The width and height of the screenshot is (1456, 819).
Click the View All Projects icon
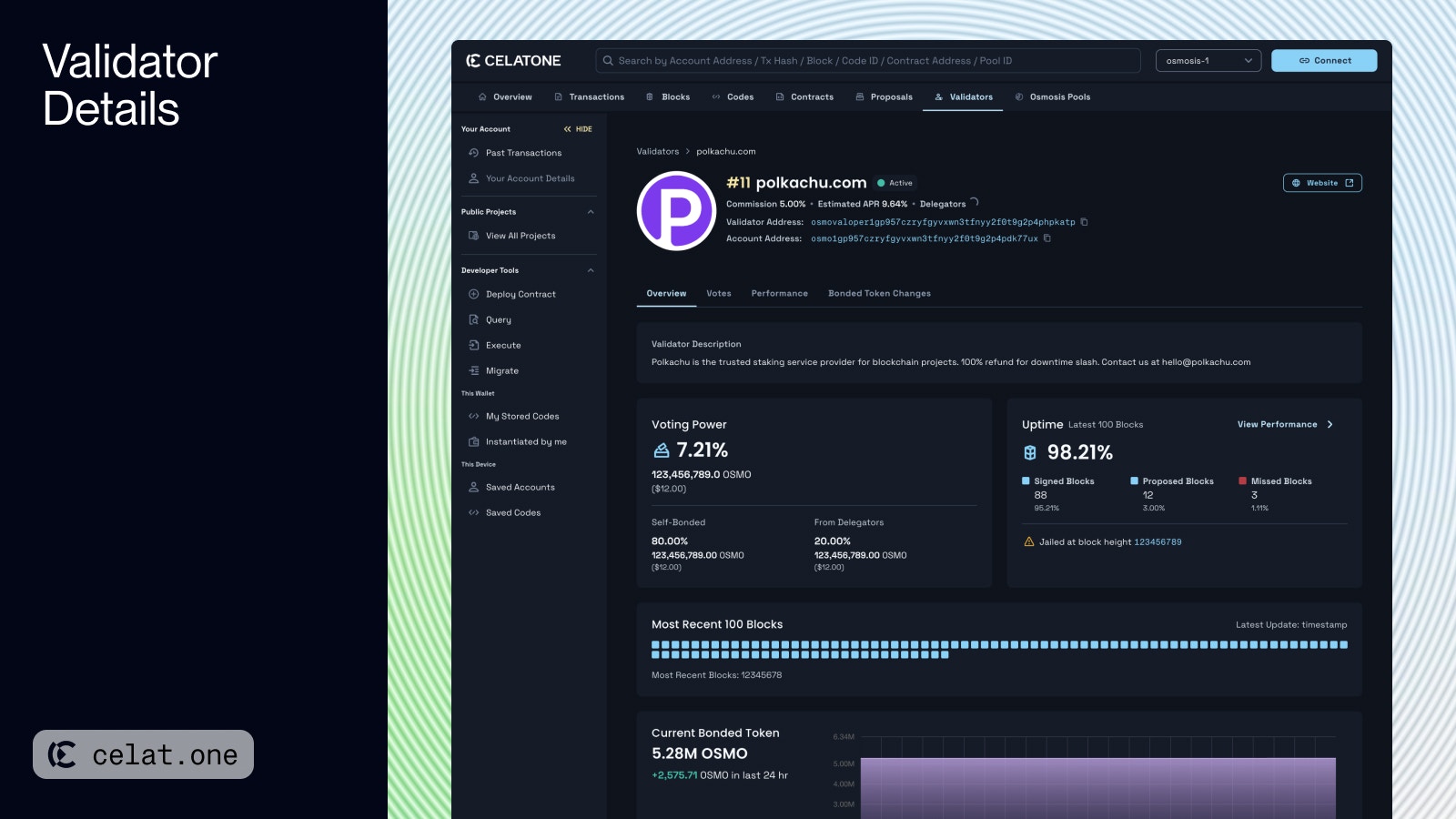tap(473, 236)
